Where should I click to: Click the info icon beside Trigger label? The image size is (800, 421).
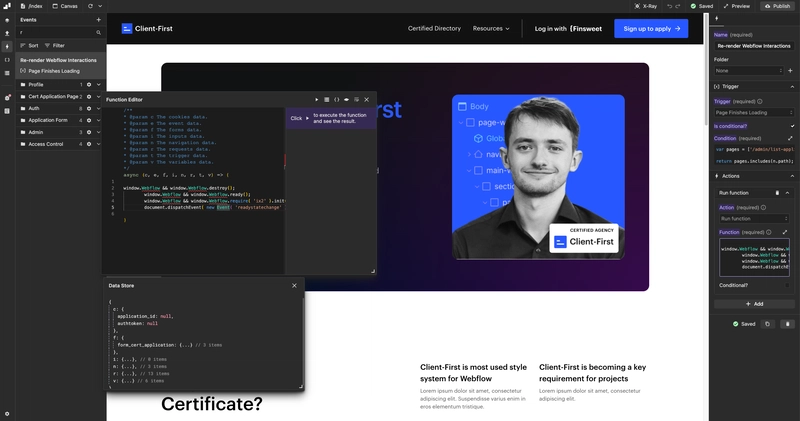[760, 102]
